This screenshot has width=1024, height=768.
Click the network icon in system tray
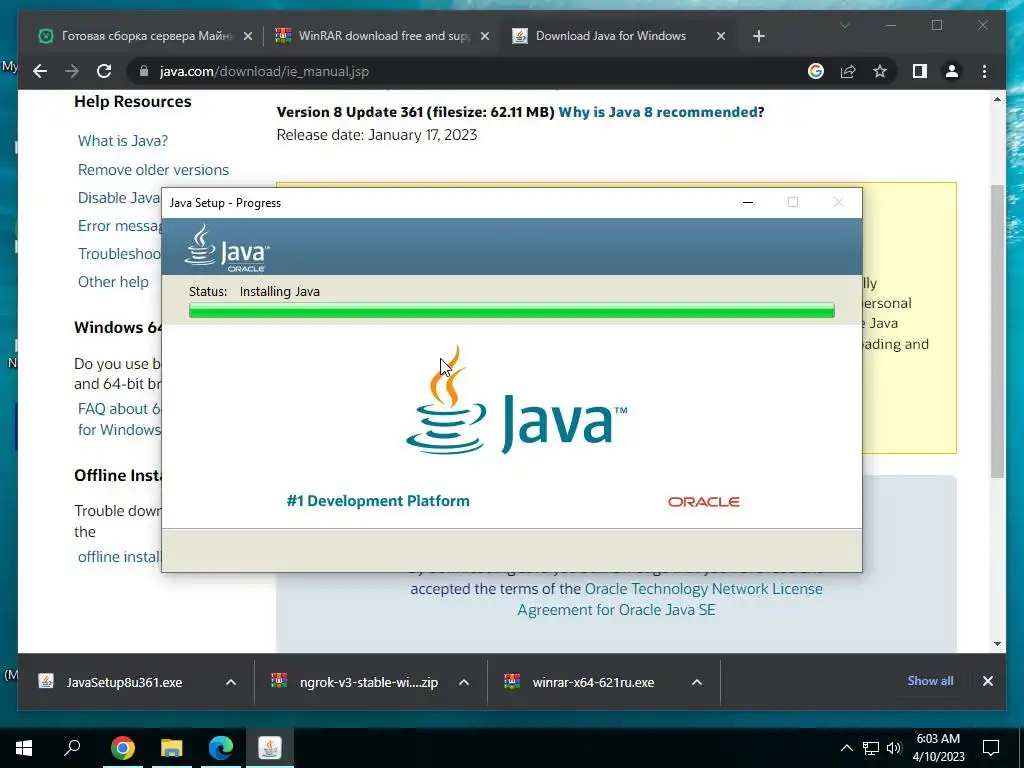pyautogui.click(x=871, y=748)
